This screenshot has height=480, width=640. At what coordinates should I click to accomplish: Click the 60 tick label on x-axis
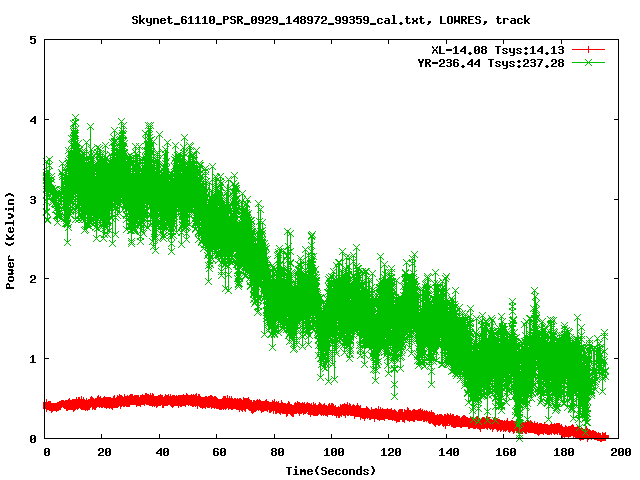[218, 452]
